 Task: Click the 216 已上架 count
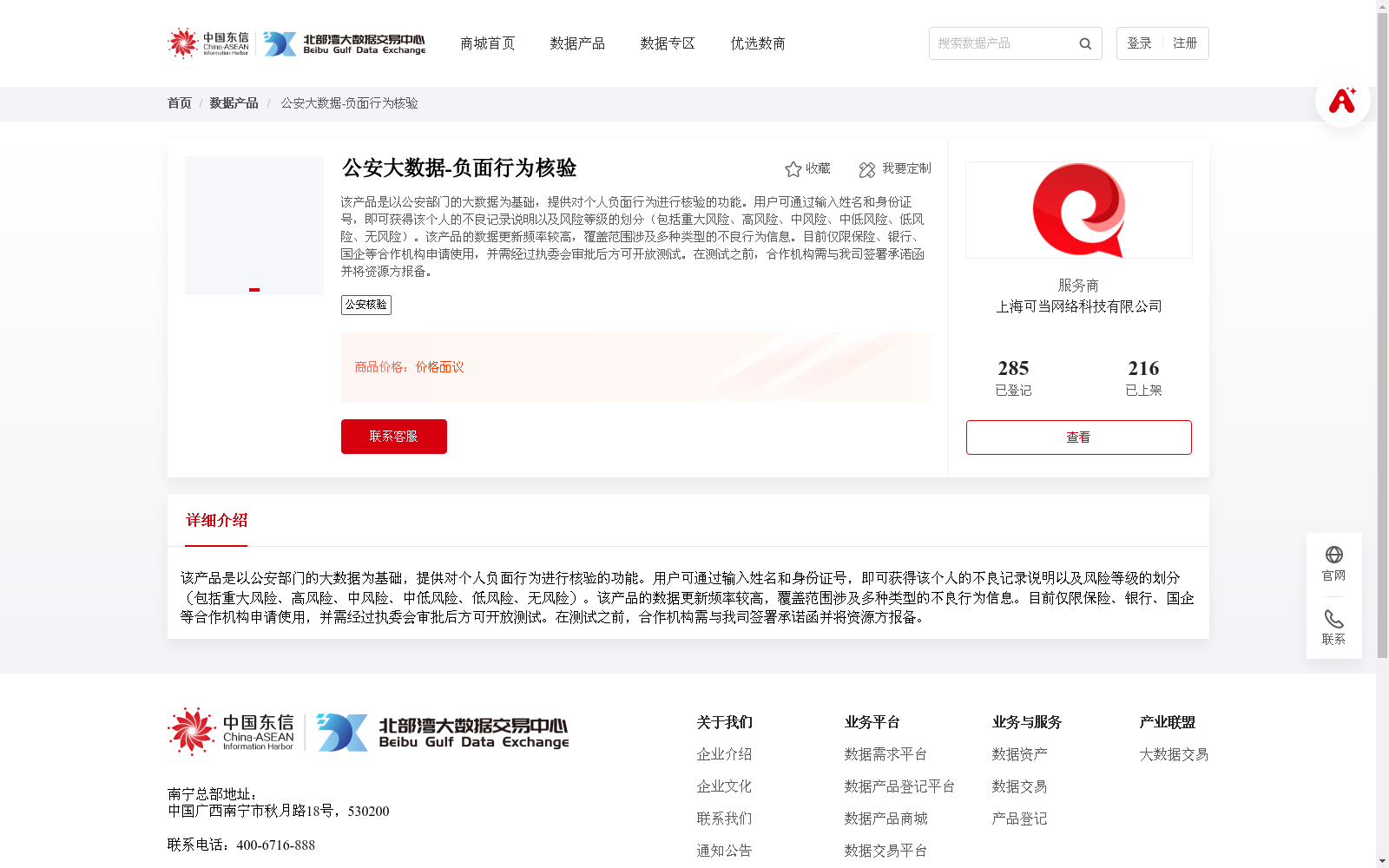click(1143, 378)
